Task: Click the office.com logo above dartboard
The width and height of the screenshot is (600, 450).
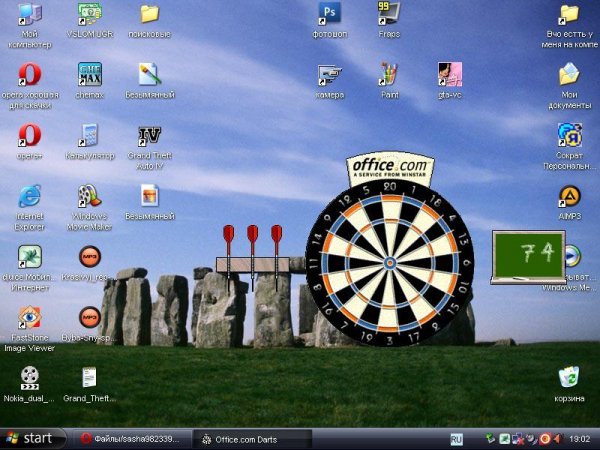Action: tap(389, 166)
